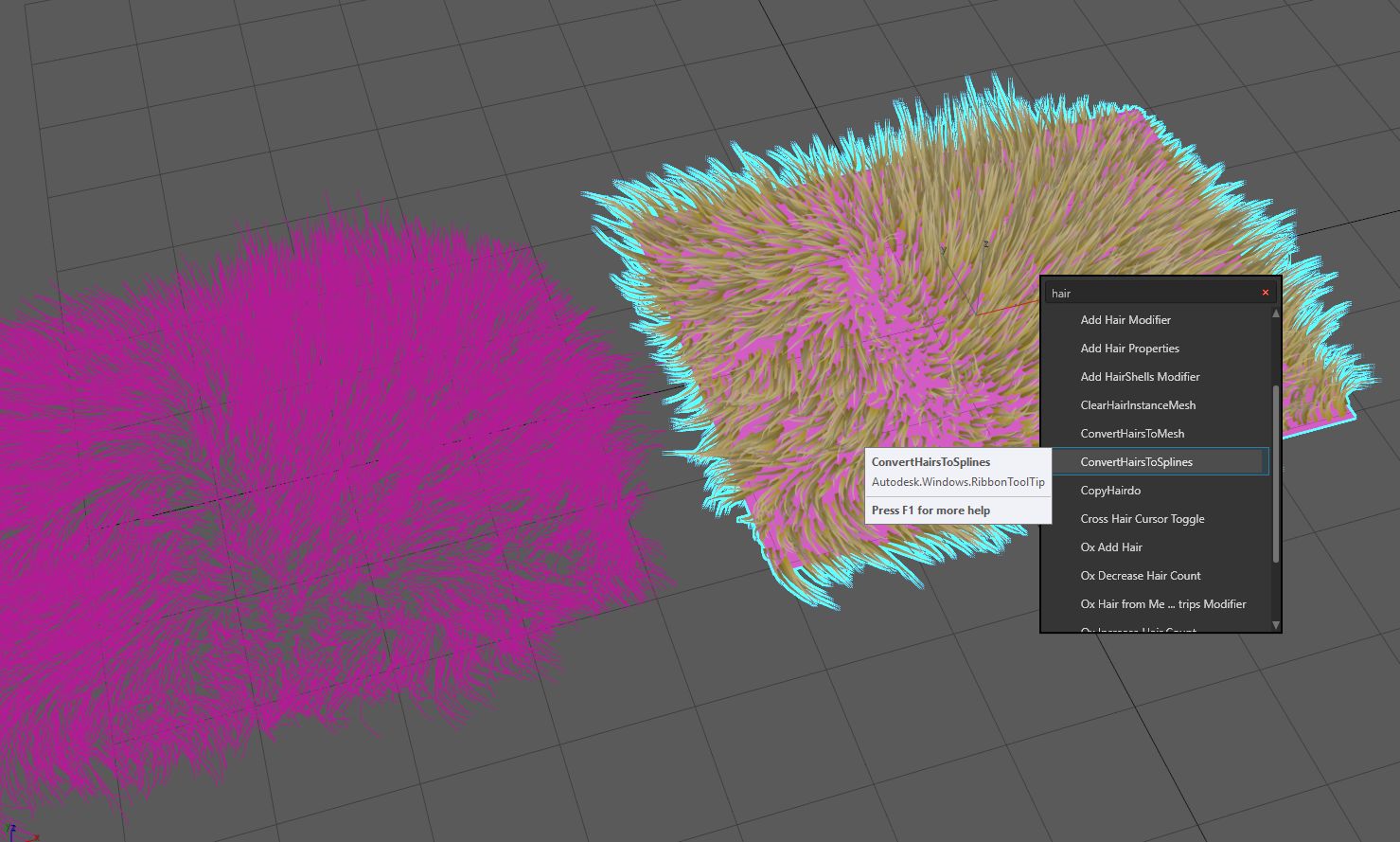Click the search field containing "hair"
This screenshot has width=1400, height=842.
click(1150, 294)
